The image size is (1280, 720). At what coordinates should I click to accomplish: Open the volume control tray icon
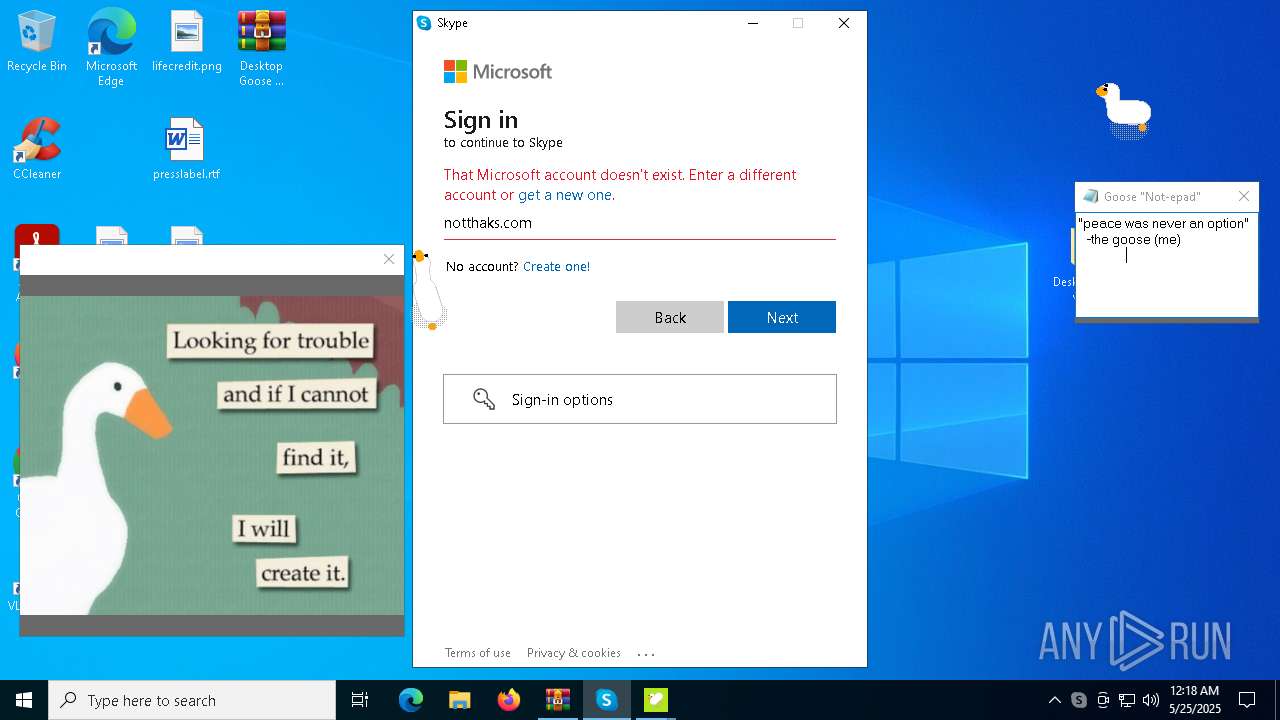point(1151,700)
